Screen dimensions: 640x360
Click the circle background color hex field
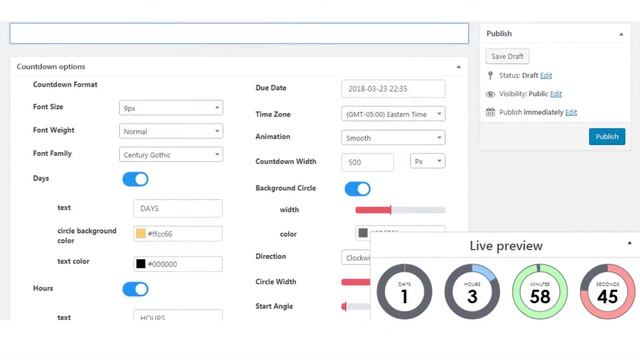click(x=178, y=233)
